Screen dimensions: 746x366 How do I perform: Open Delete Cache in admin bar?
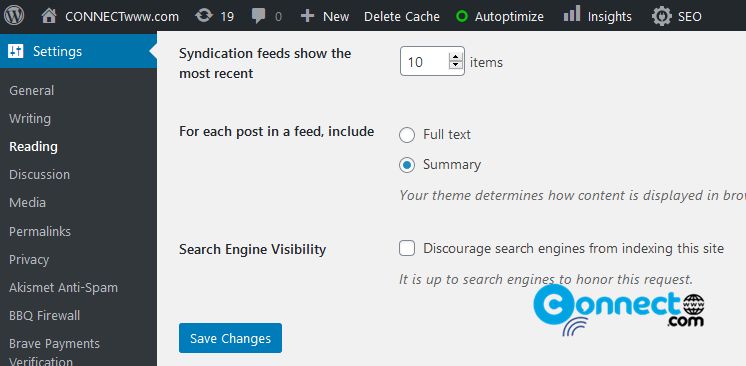point(402,17)
